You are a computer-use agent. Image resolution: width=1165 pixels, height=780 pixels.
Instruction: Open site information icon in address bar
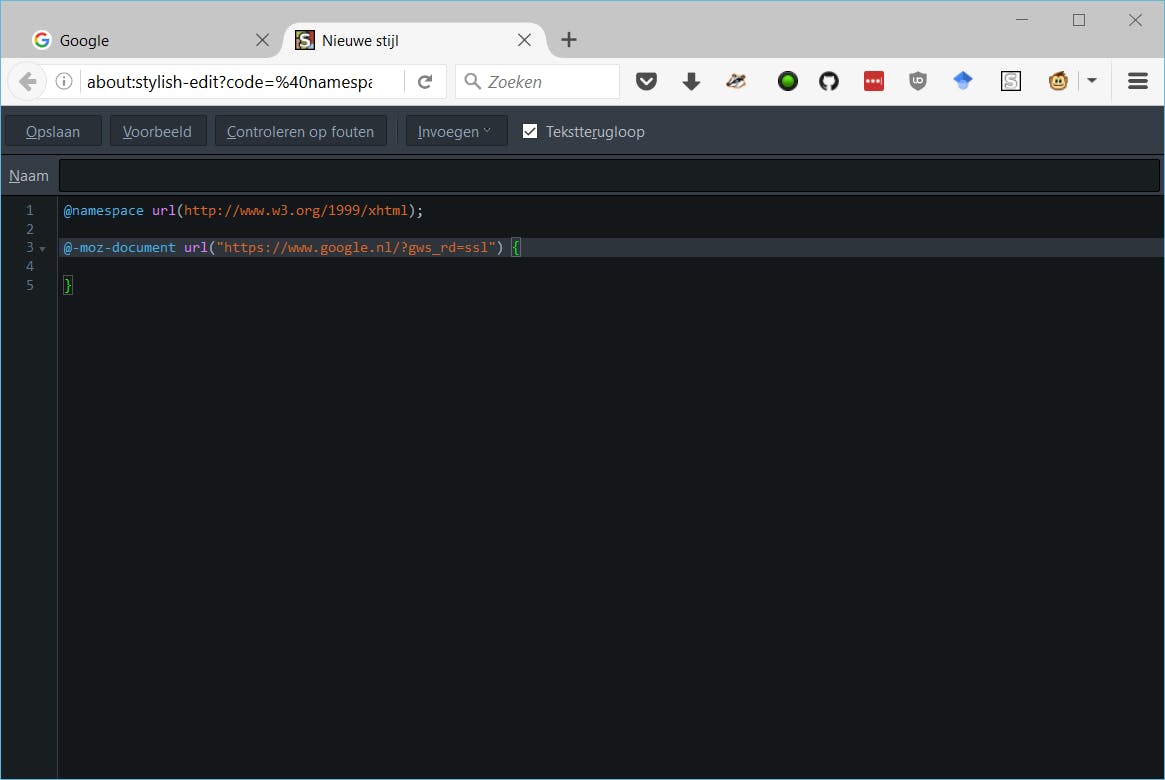pos(64,81)
